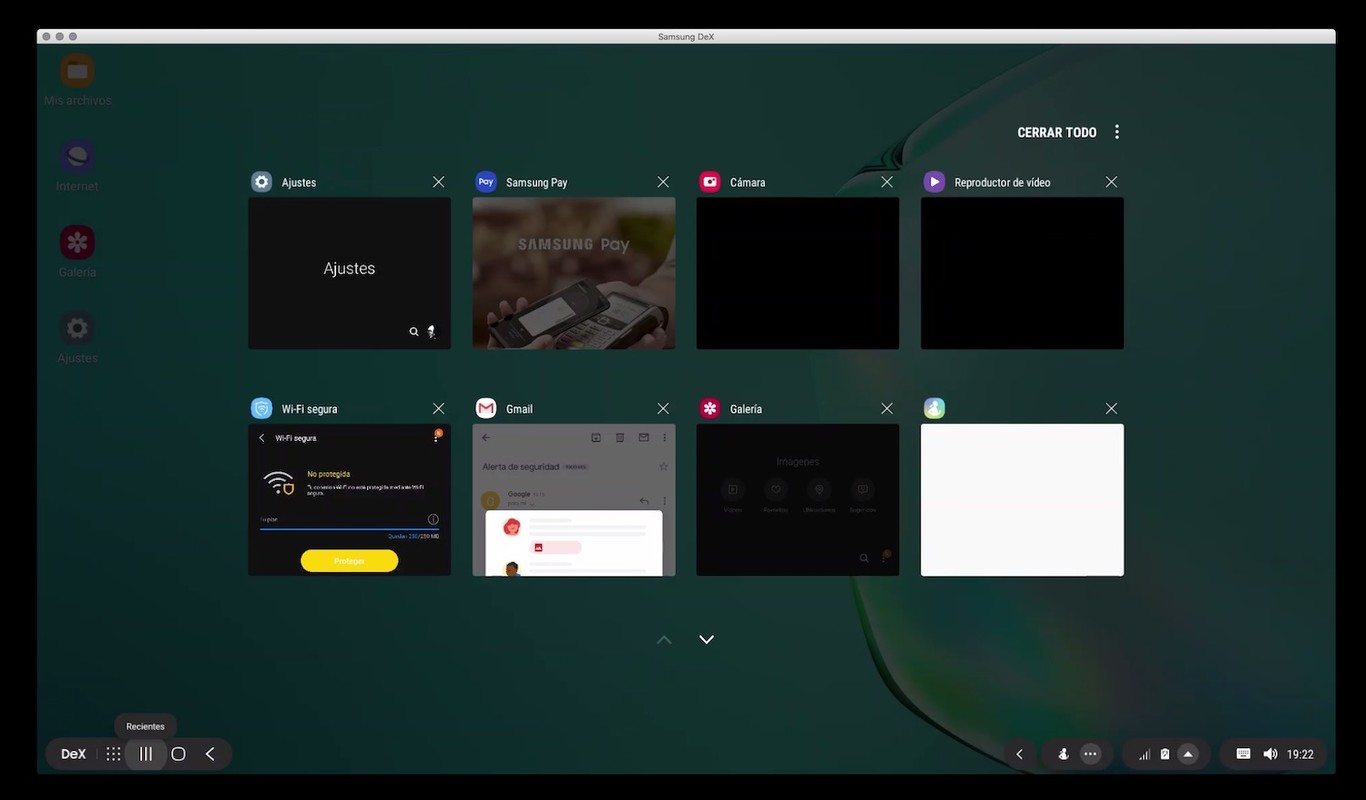This screenshot has width=1366, height=800.
Task: Launch Internet from the desktop
Action: 77,155
